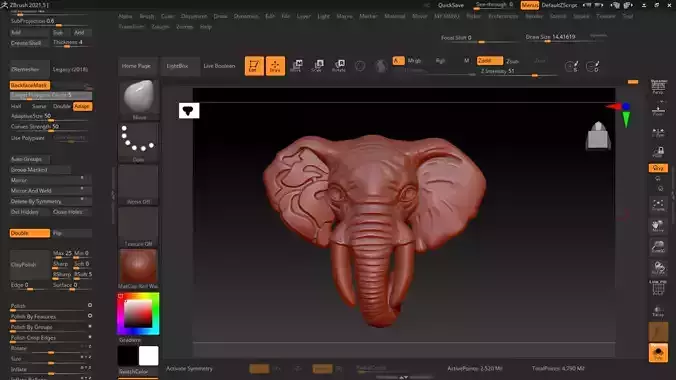Click the Transp transparency icon
Viewport: 676px width, 380px height.
658,311
